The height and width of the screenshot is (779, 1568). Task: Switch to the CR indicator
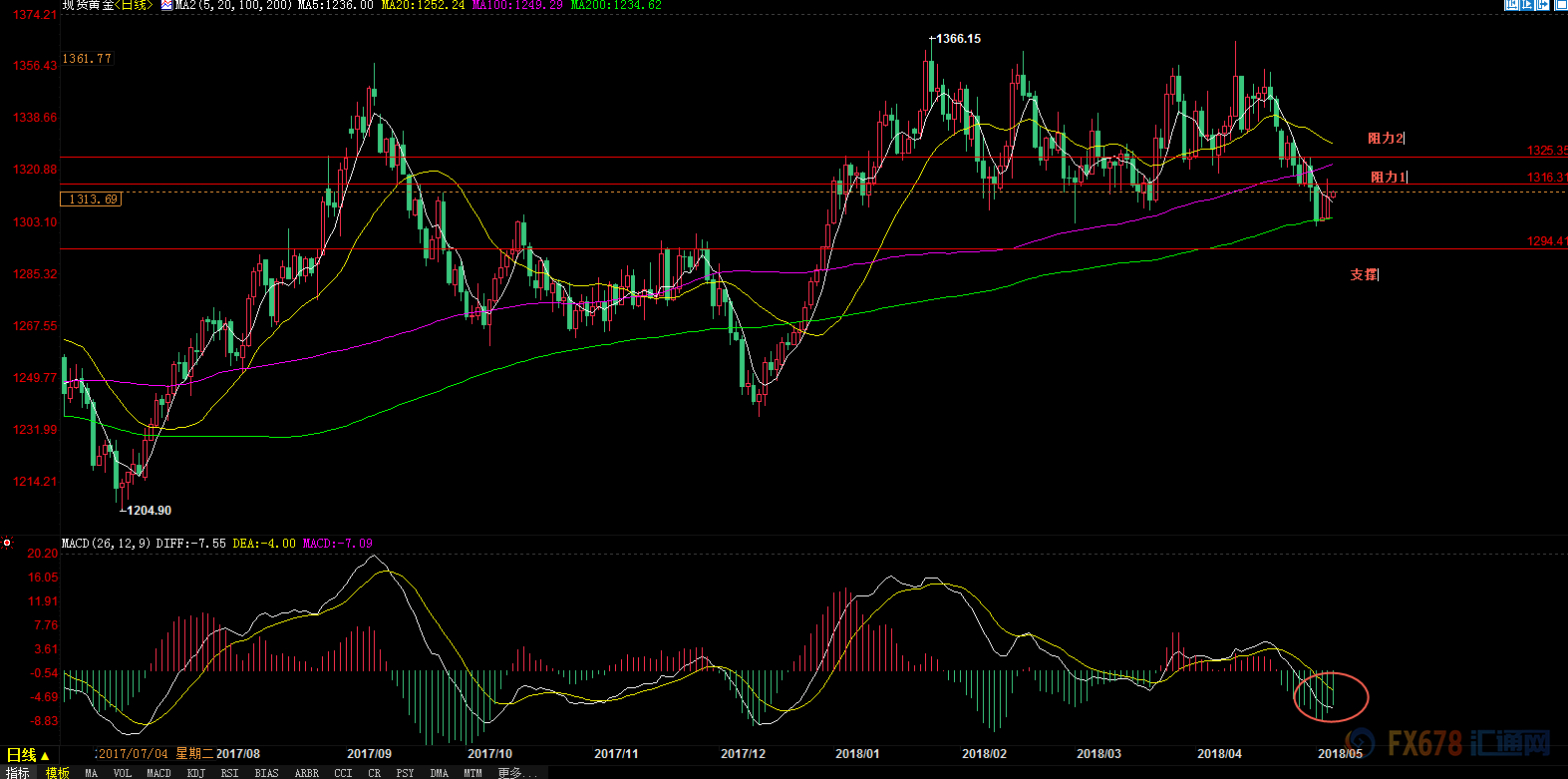[374, 773]
